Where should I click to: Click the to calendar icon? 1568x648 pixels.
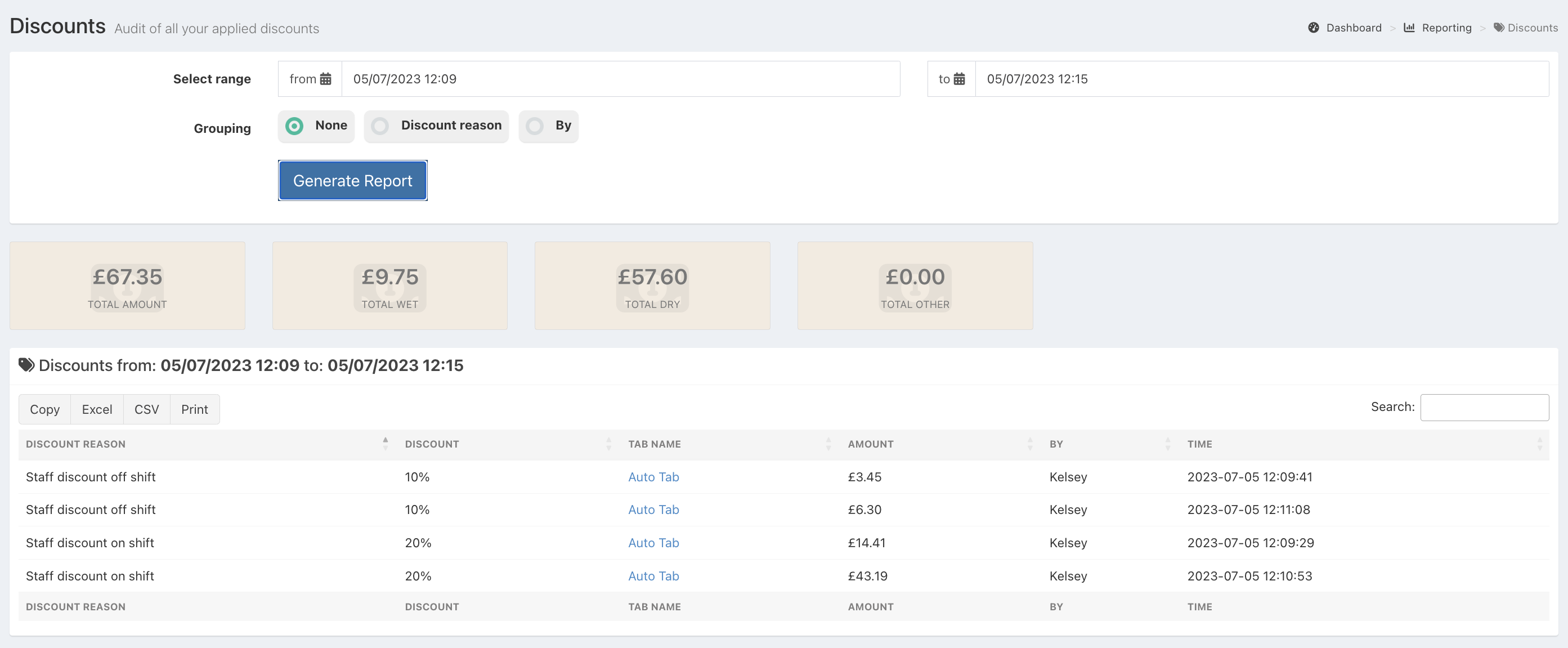pos(959,79)
